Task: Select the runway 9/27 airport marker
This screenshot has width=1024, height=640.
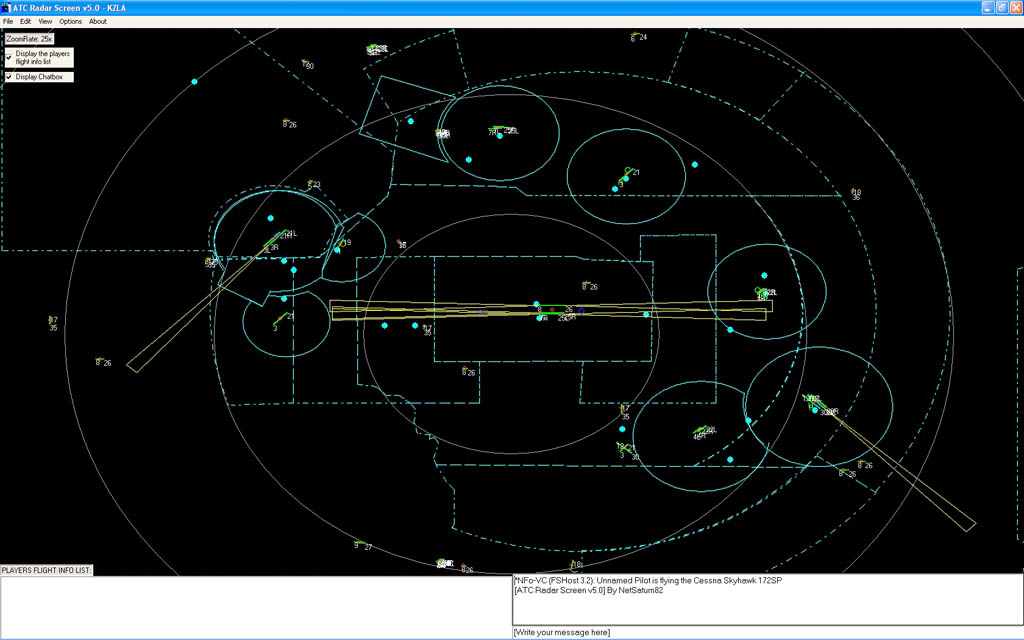Action: pos(360,545)
